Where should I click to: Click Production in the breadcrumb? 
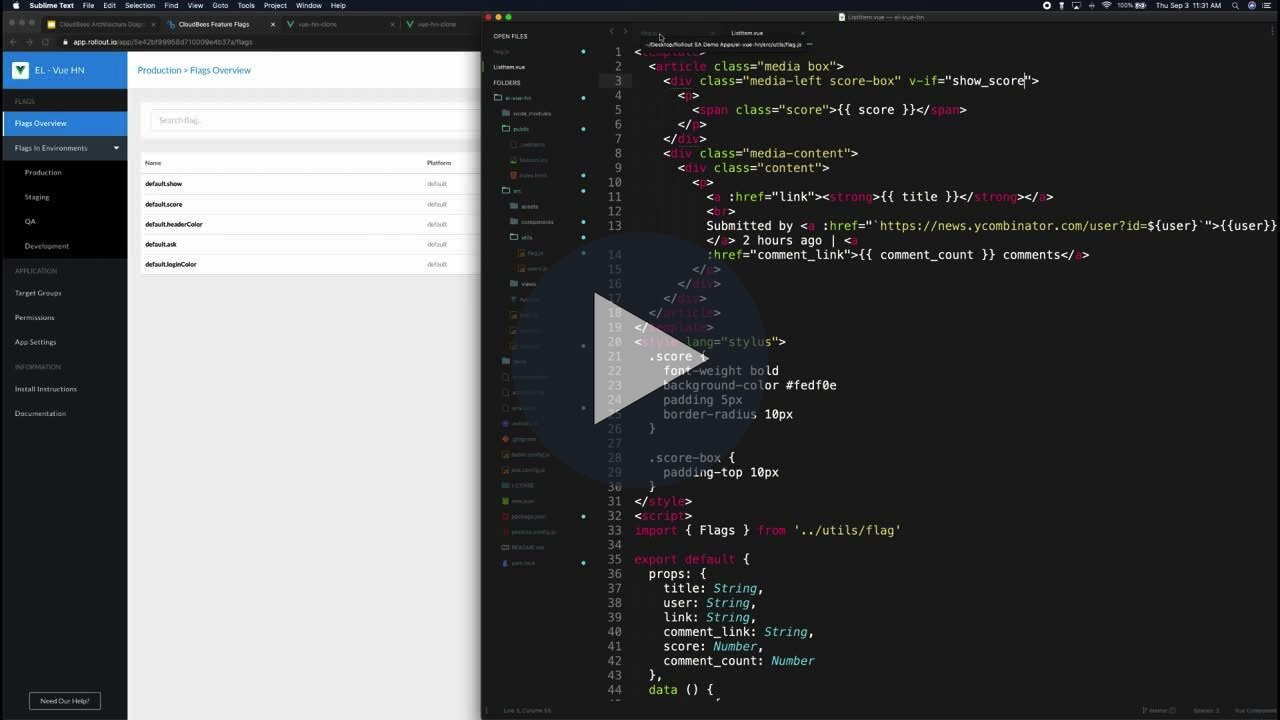(x=159, y=70)
